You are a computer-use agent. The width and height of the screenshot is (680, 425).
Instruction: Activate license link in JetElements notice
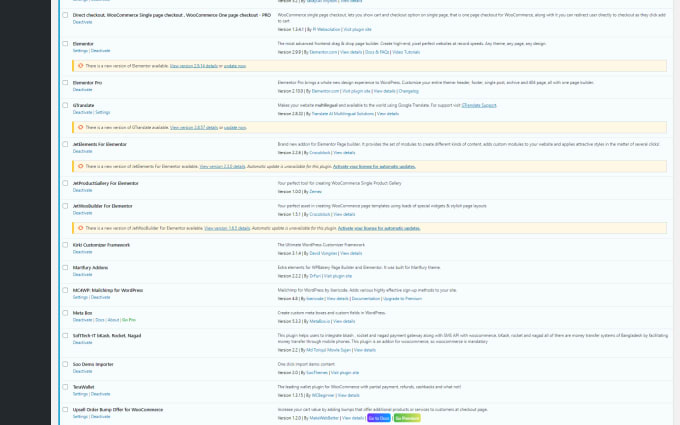tap(374, 167)
